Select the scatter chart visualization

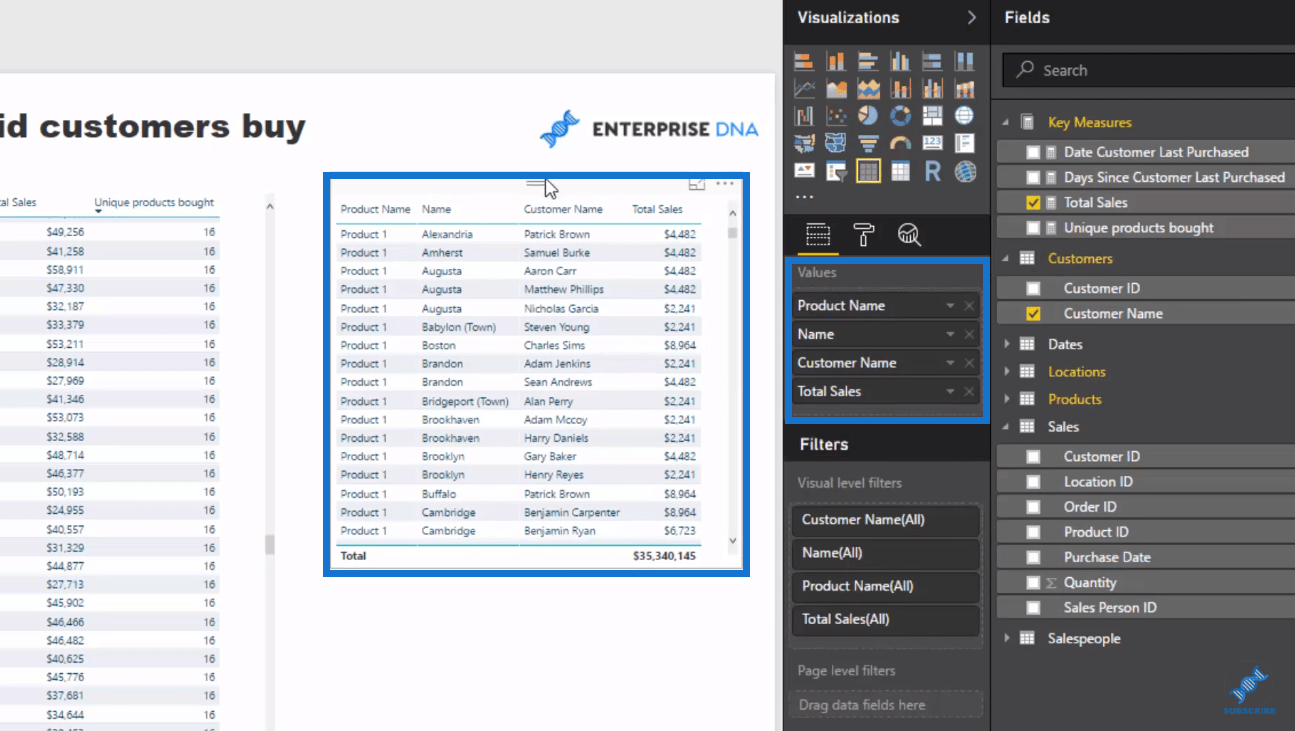point(836,116)
